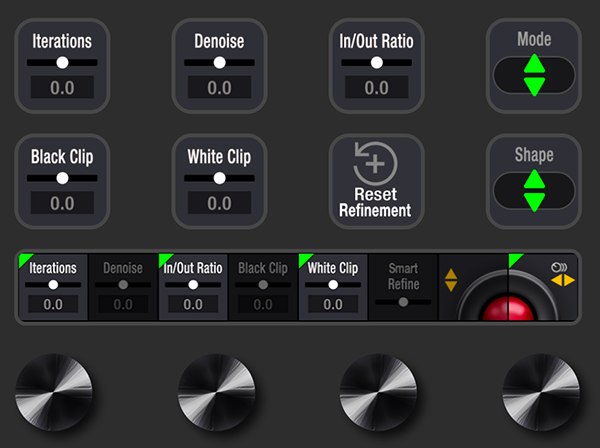This screenshot has height=448, width=600.
Task: Click the ring icon above the yellow arrows
Action: click(x=559, y=267)
